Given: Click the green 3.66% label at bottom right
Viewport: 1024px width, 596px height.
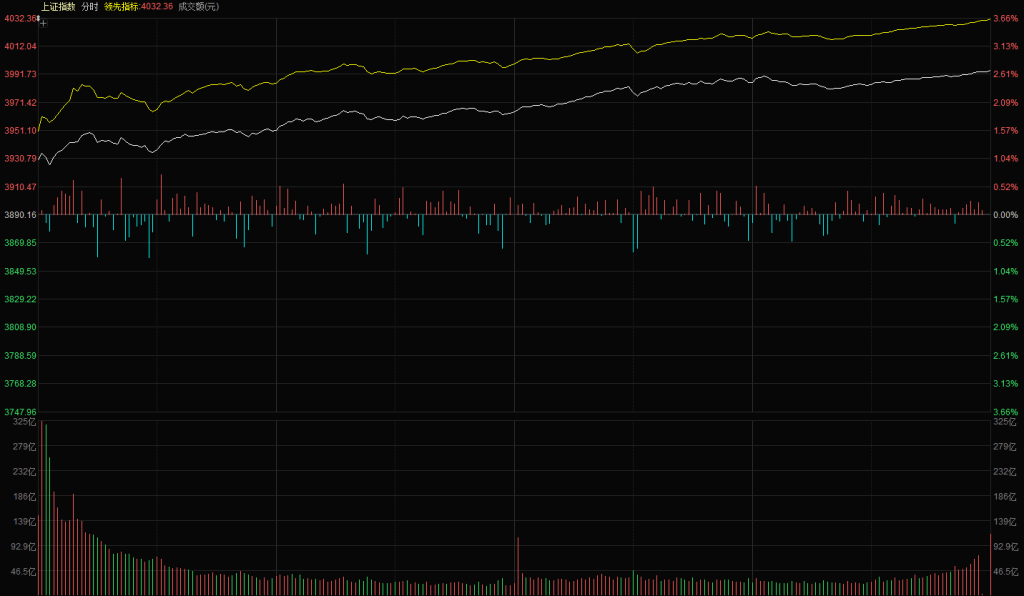Looking at the screenshot, I should (x=1005, y=412).
